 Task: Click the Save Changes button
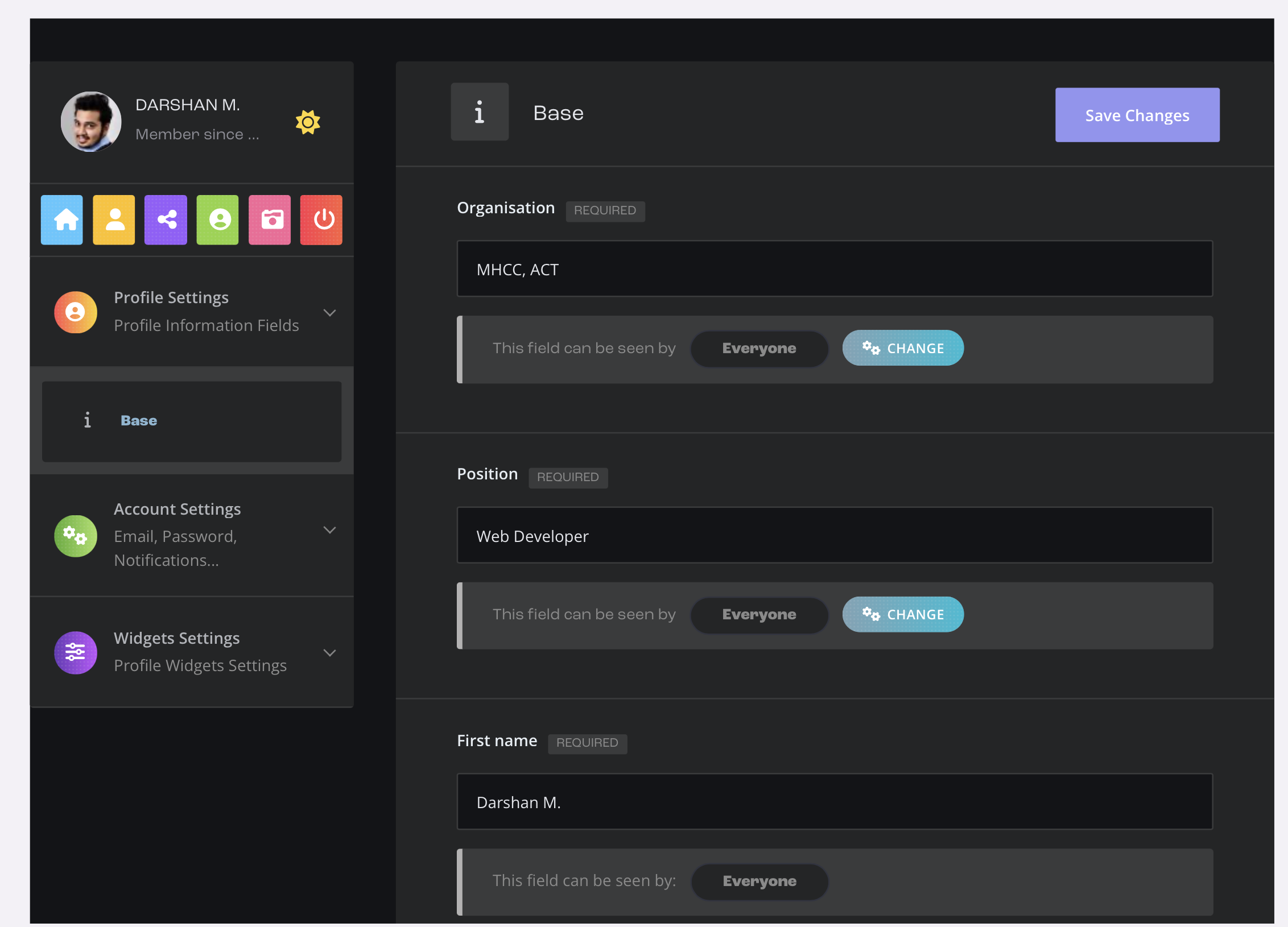[1137, 115]
